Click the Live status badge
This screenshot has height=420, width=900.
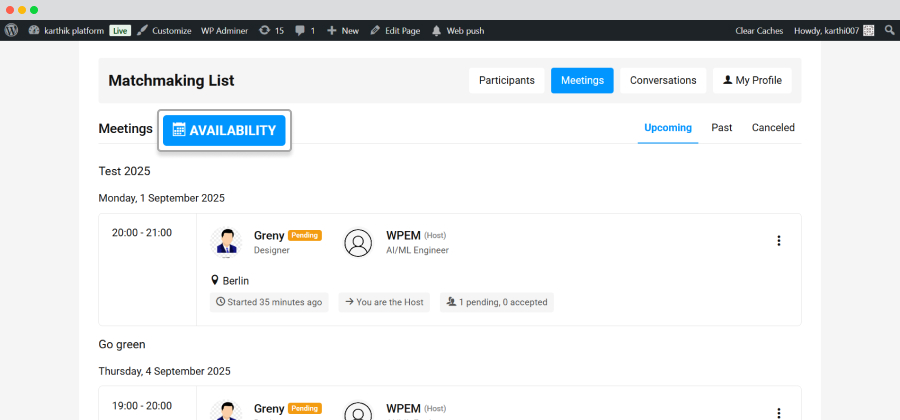(120, 31)
